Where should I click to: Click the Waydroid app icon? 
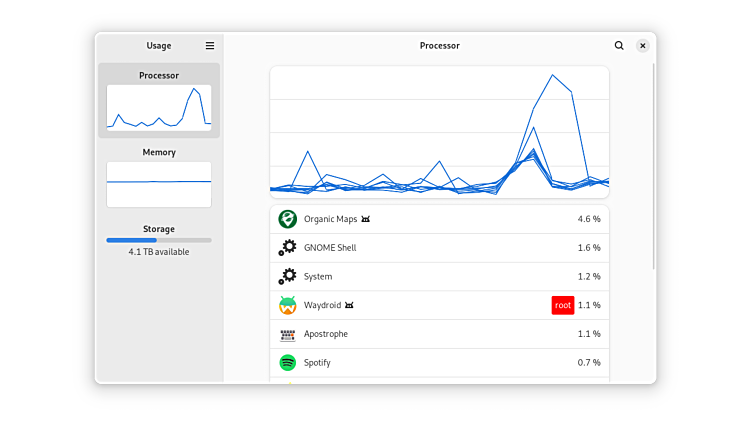click(288, 305)
